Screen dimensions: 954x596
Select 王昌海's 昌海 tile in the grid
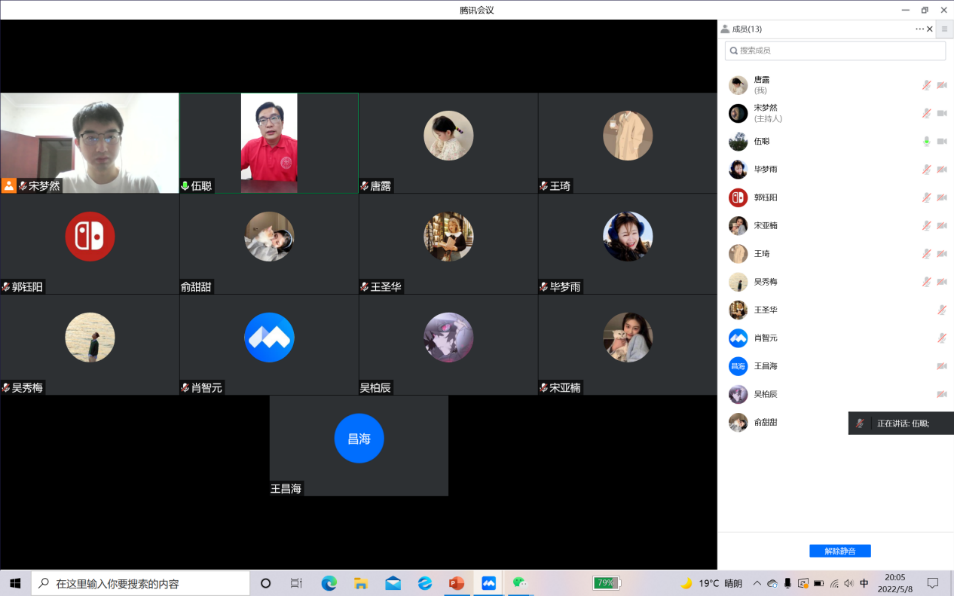click(x=359, y=446)
